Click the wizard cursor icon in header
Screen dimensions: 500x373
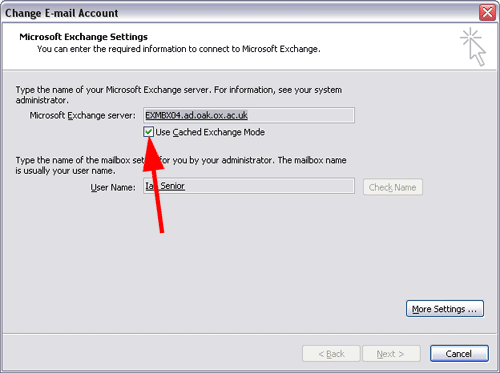tap(473, 46)
